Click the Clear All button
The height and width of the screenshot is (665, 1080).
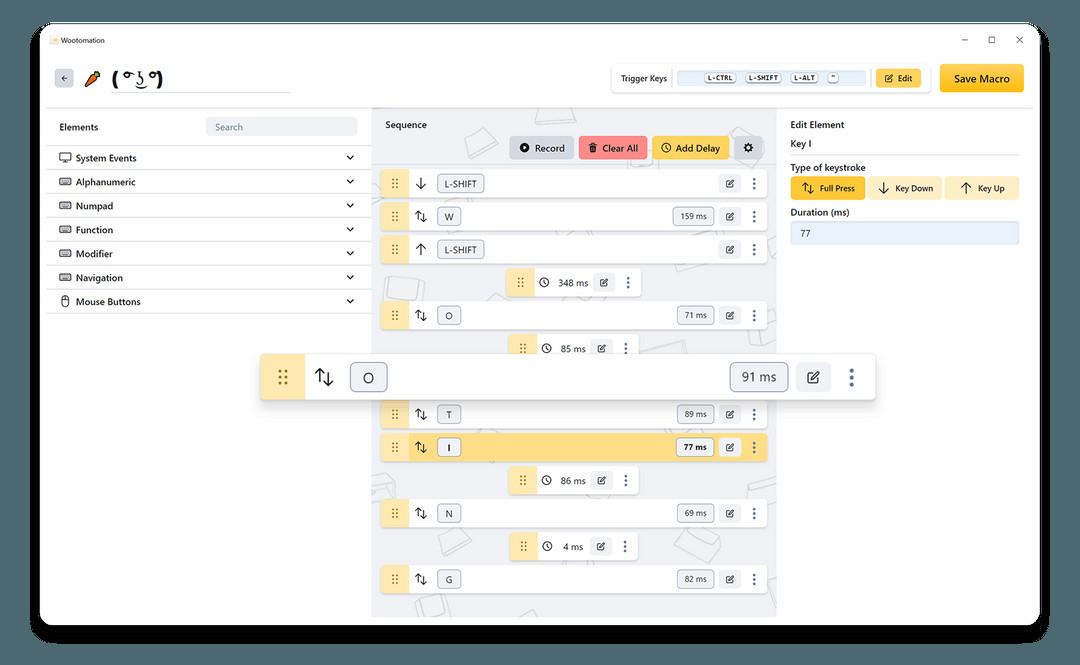[613, 147]
